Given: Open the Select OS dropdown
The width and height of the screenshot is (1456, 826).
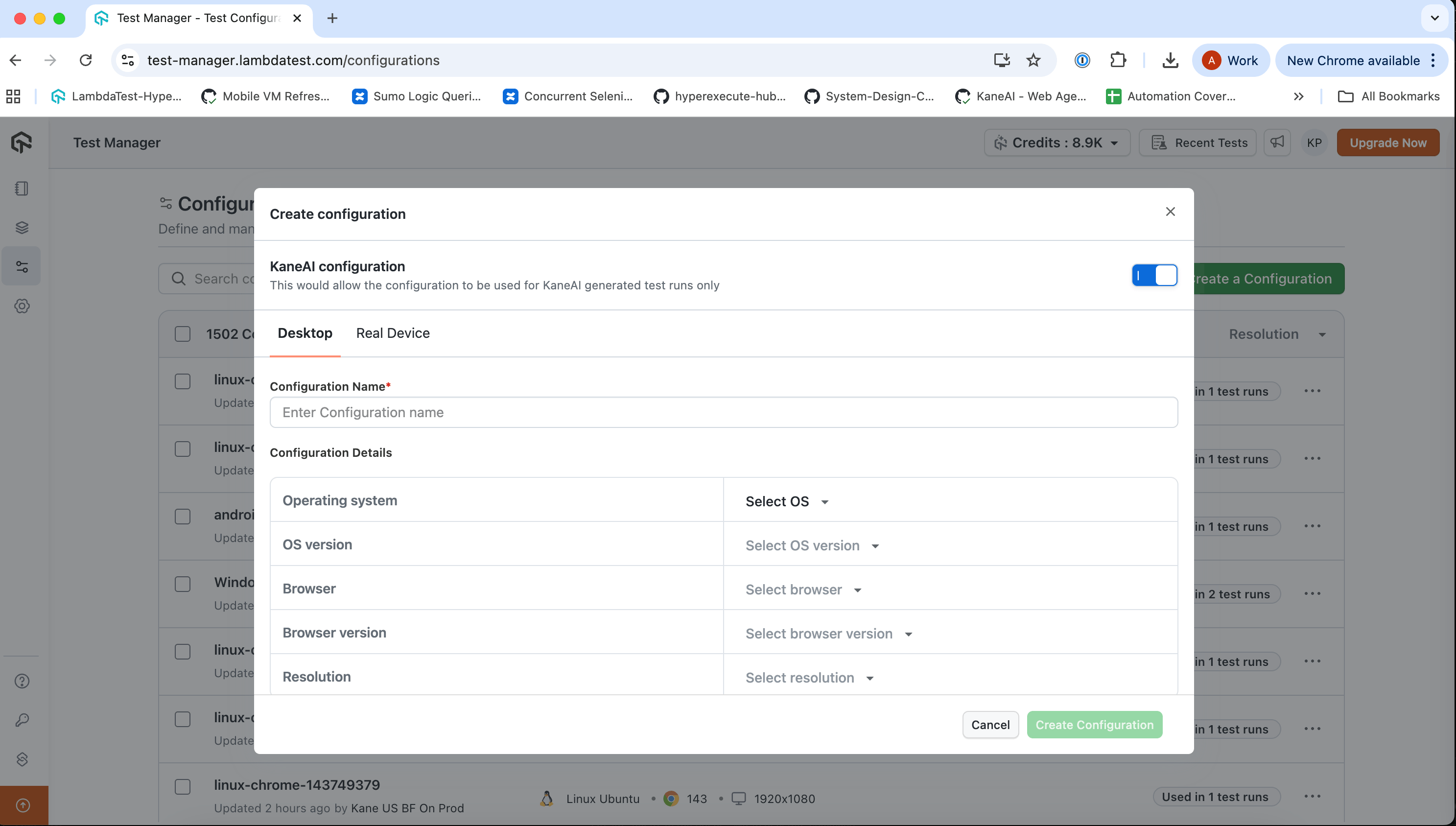Looking at the screenshot, I should (x=786, y=501).
